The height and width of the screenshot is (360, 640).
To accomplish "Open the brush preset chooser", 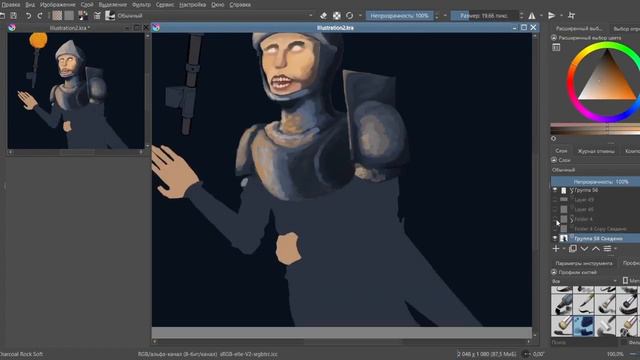I will tap(110, 16).
